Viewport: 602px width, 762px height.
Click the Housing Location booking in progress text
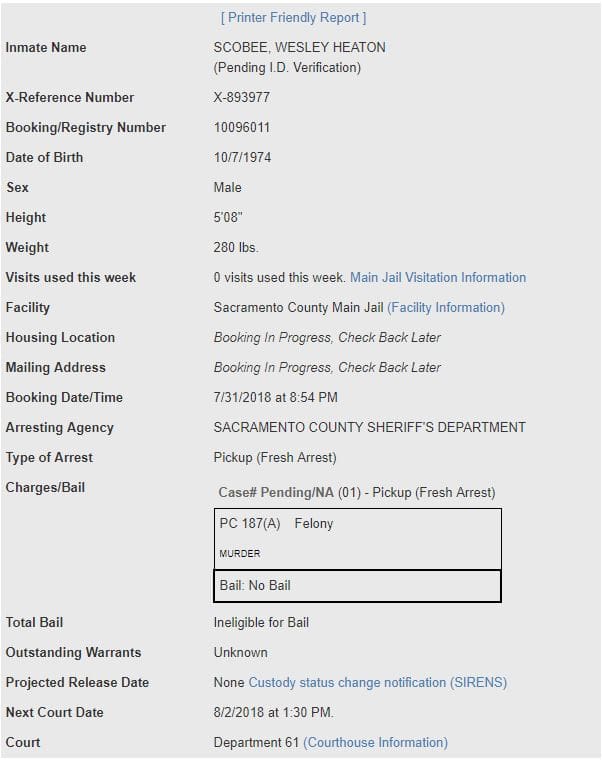click(x=327, y=338)
